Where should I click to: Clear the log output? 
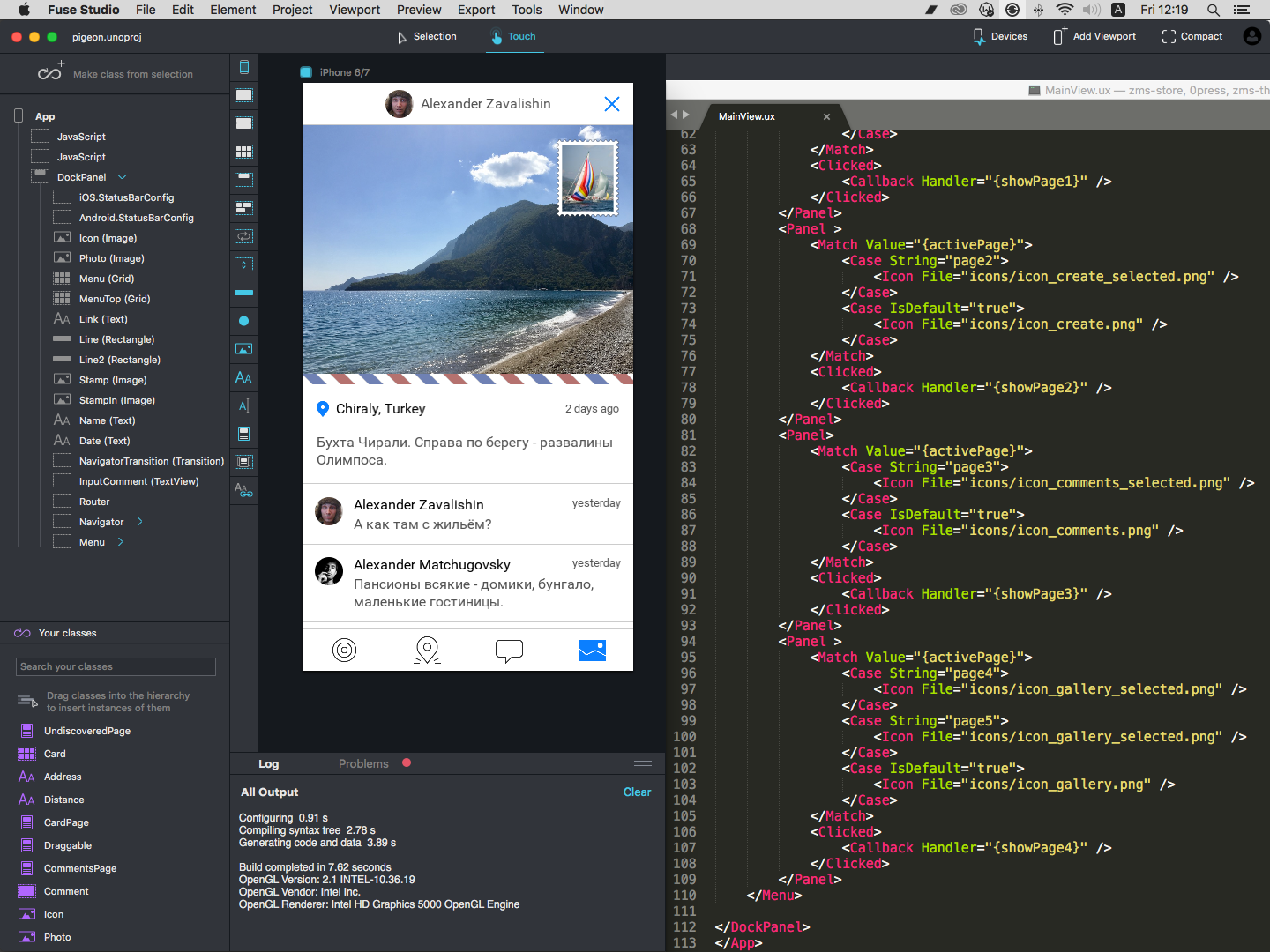(x=637, y=792)
